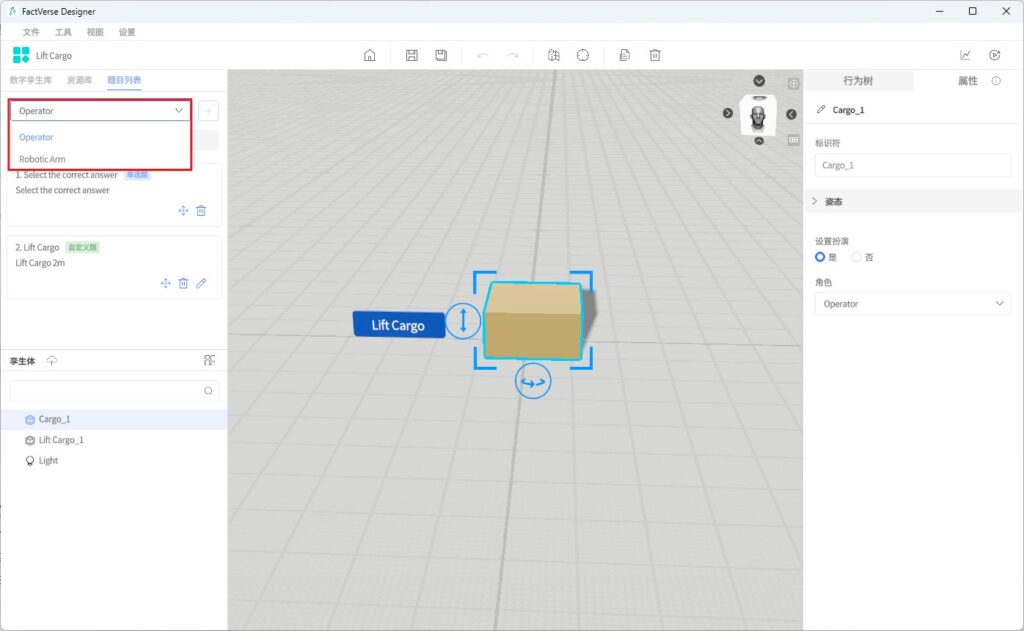Click the trash icon in the top toolbar
The image size is (1024, 631).
pos(655,55)
